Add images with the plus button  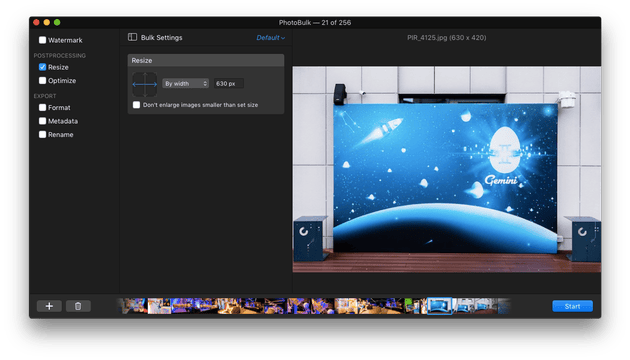pos(49,306)
